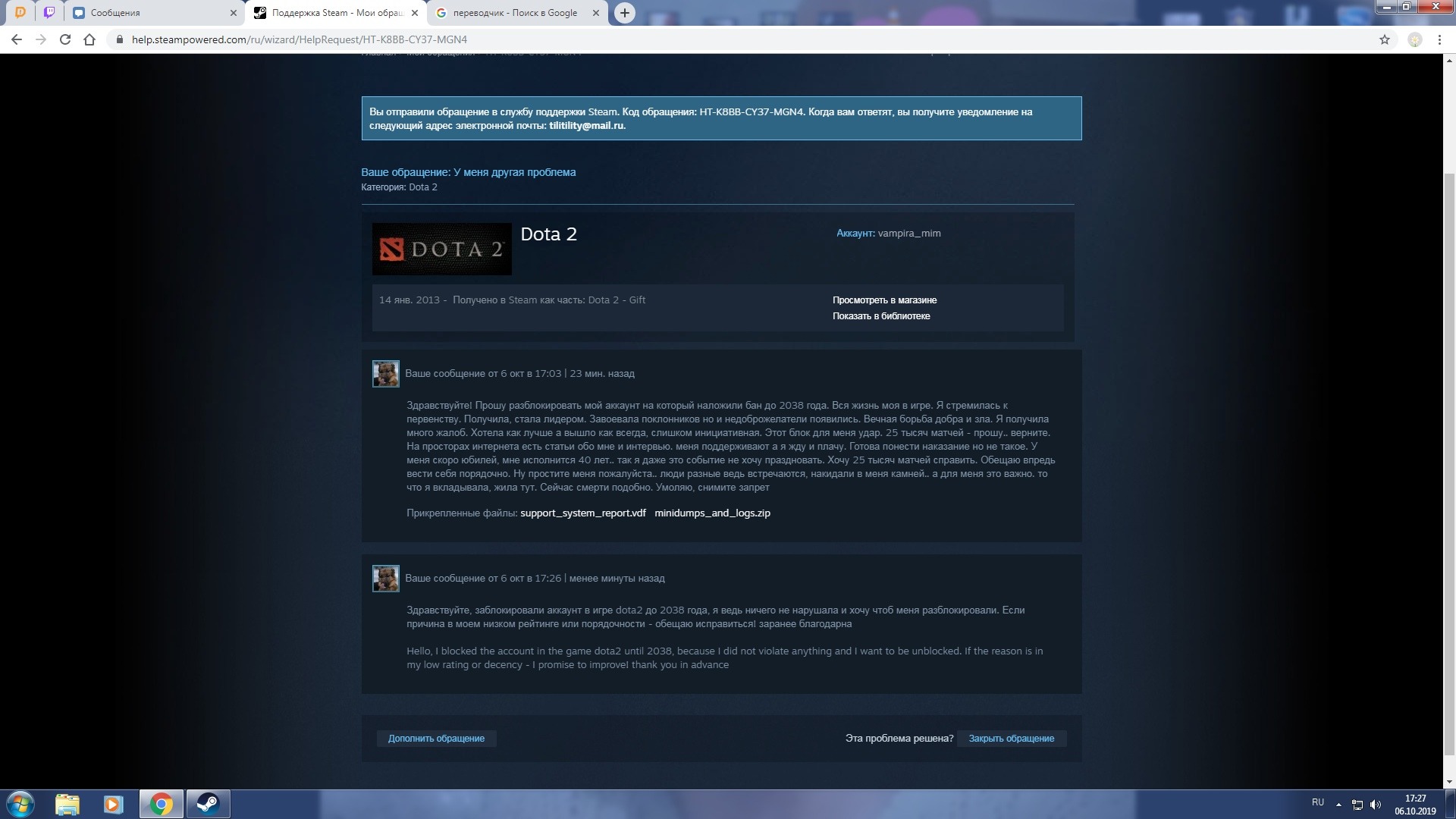
Task: Switch to the first pinned orange tab
Action: click(20, 13)
